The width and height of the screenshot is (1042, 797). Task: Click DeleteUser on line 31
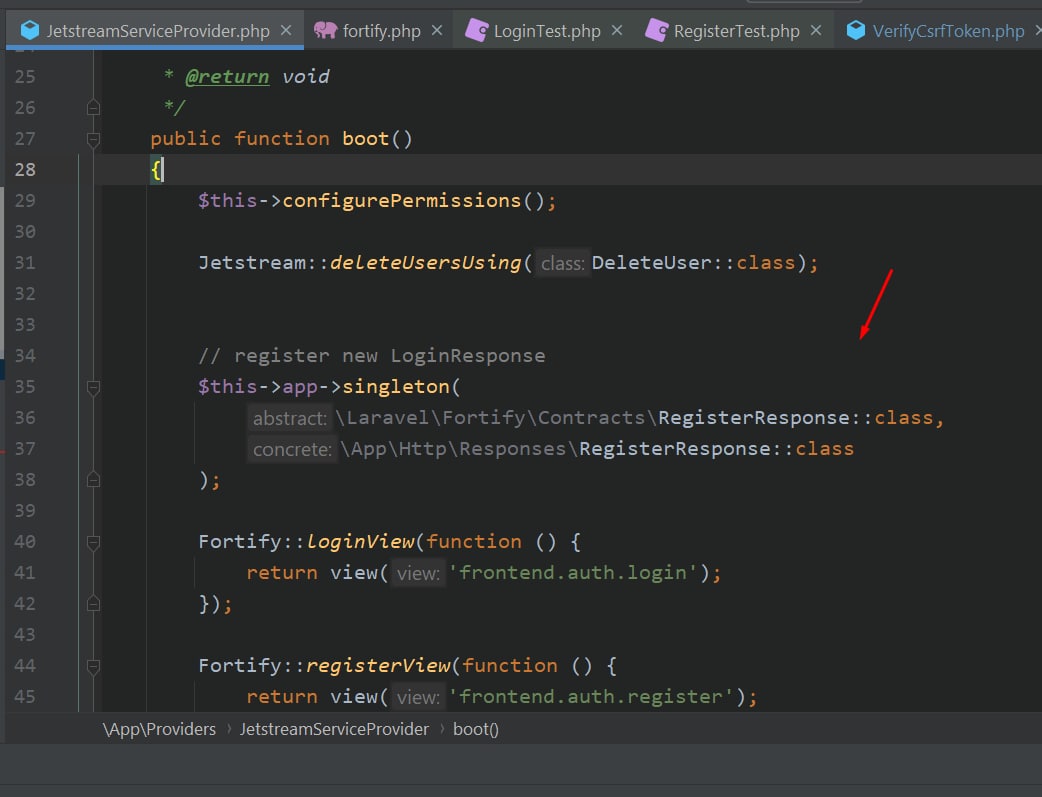coord(651,263)
